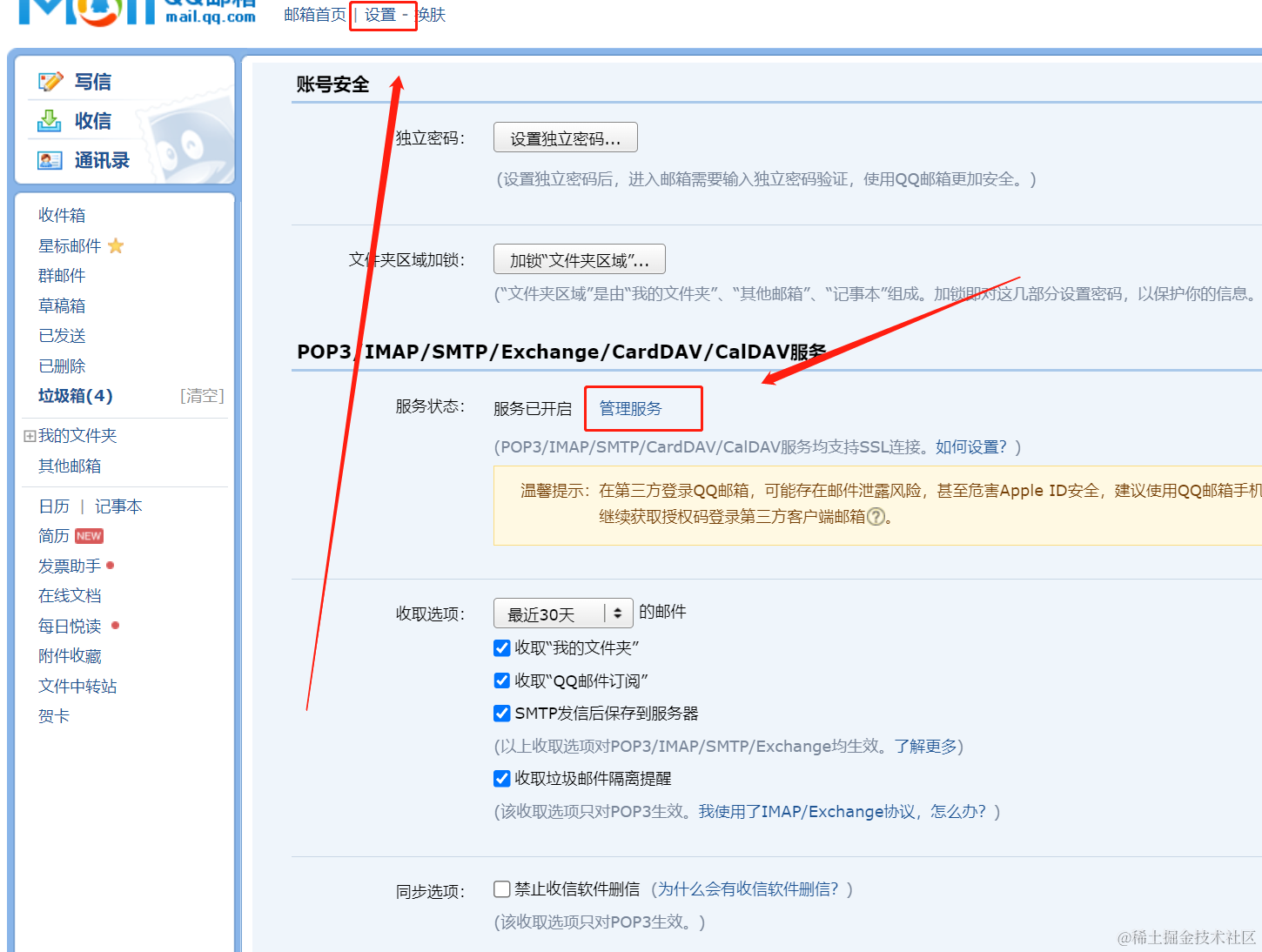Click the compose mail pencil icon

(50, 82)
